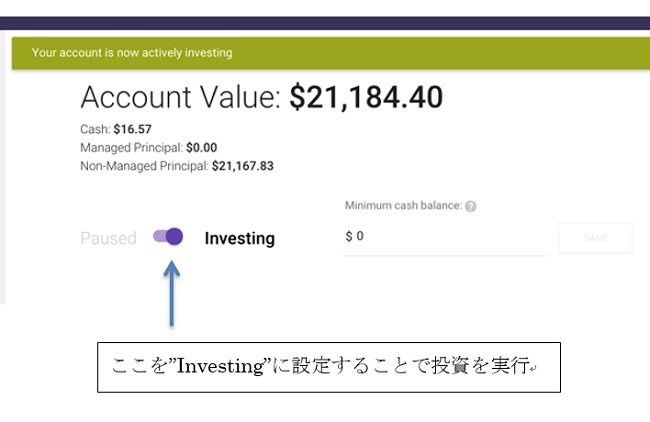Click the dark header bar at top
This screenshot has width=650, height=422.
tap(330, 22)
